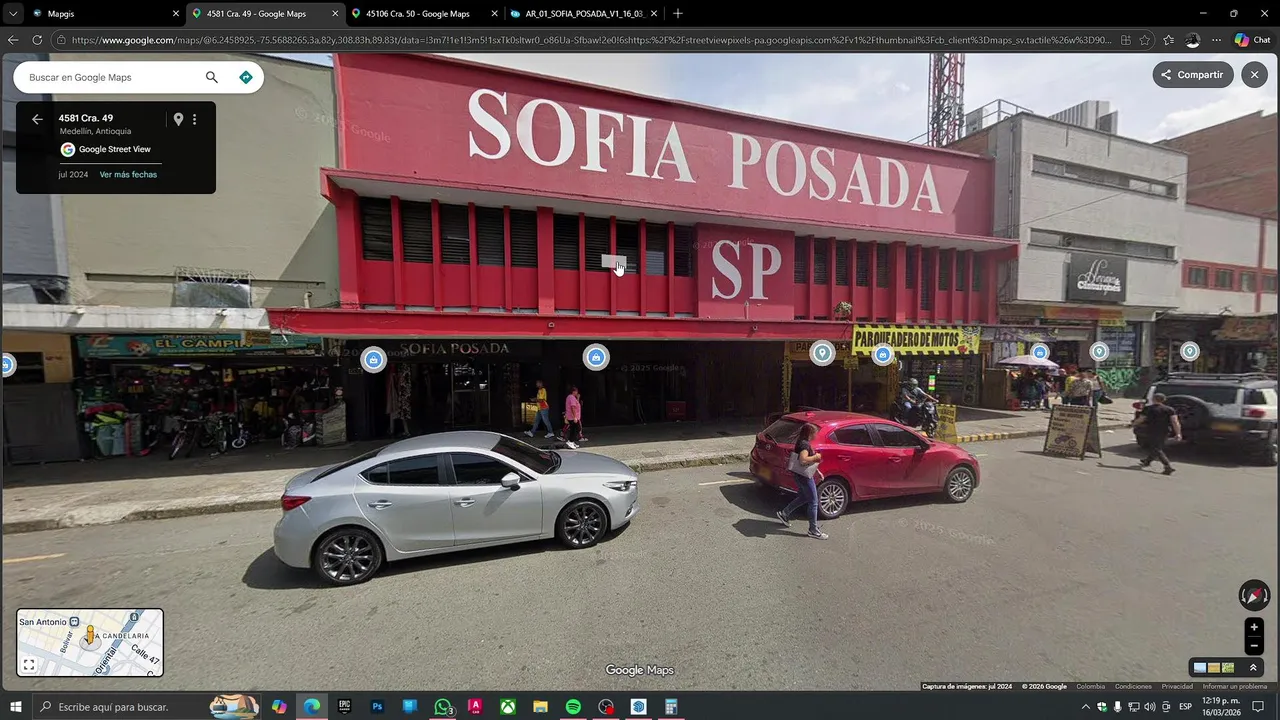Screen dimensions: 1280x720
Task: Click the Condiciones footer link
Action: click(x=1133, y=687)
